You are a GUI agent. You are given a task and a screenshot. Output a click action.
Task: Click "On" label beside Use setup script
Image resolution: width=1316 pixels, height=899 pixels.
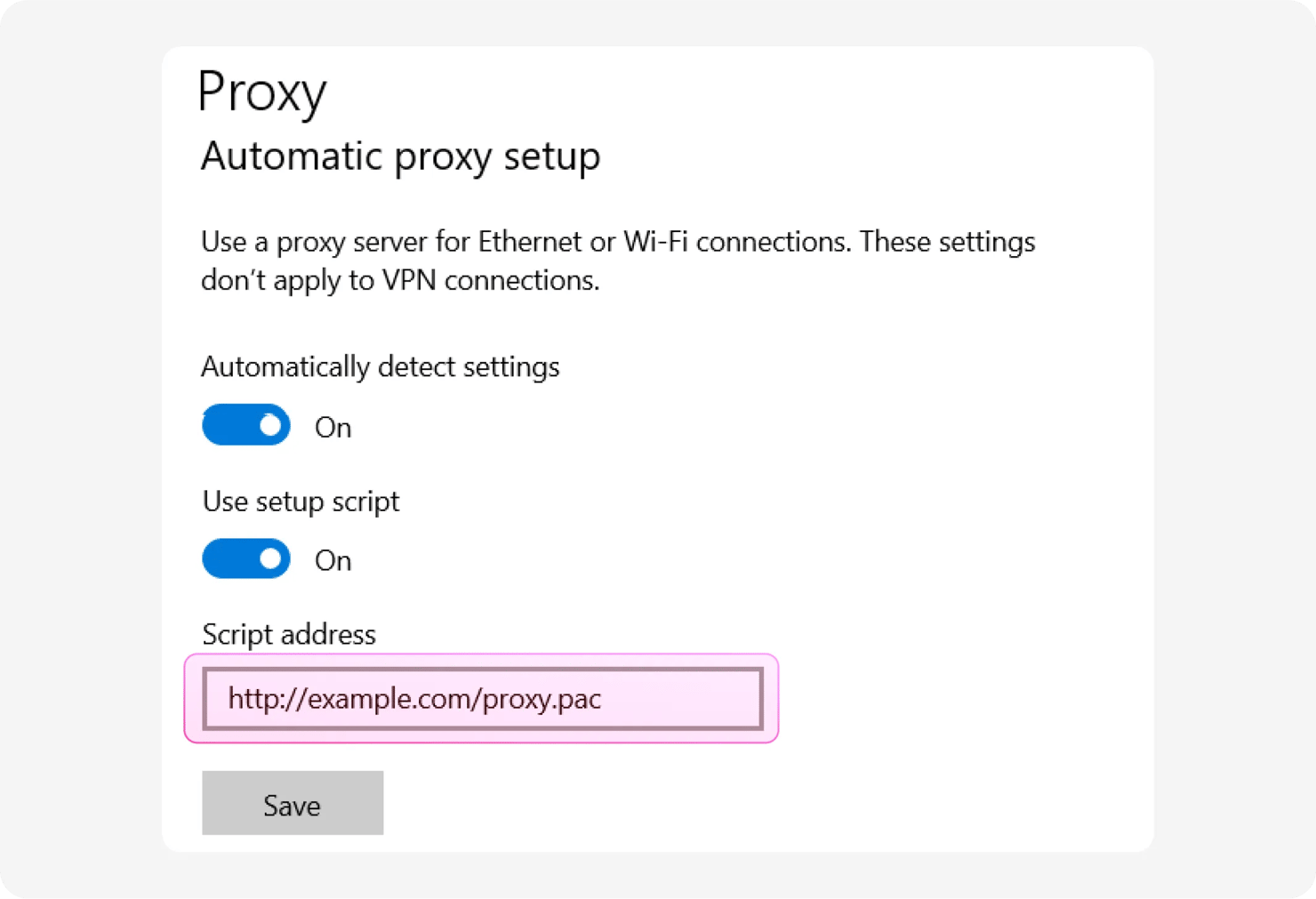coord(333,561)
